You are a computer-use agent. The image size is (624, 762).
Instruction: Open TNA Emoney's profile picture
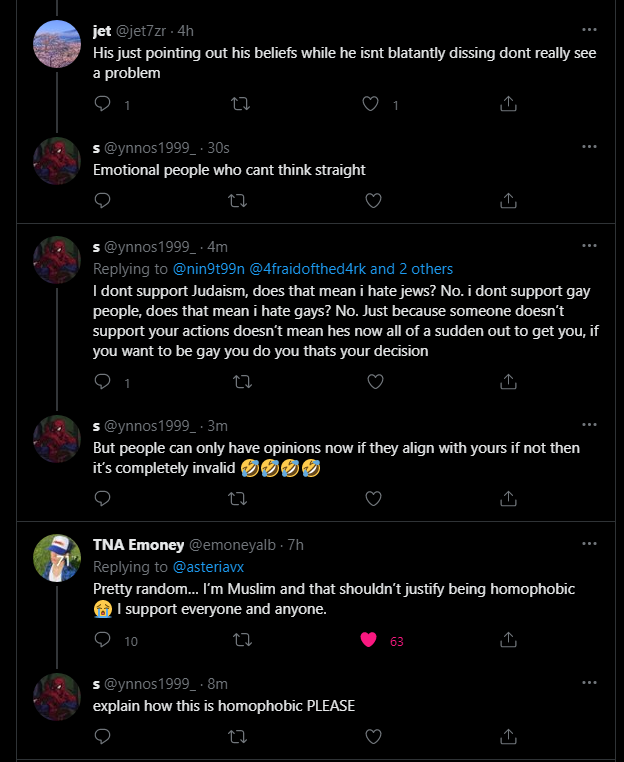coord(57,559)
